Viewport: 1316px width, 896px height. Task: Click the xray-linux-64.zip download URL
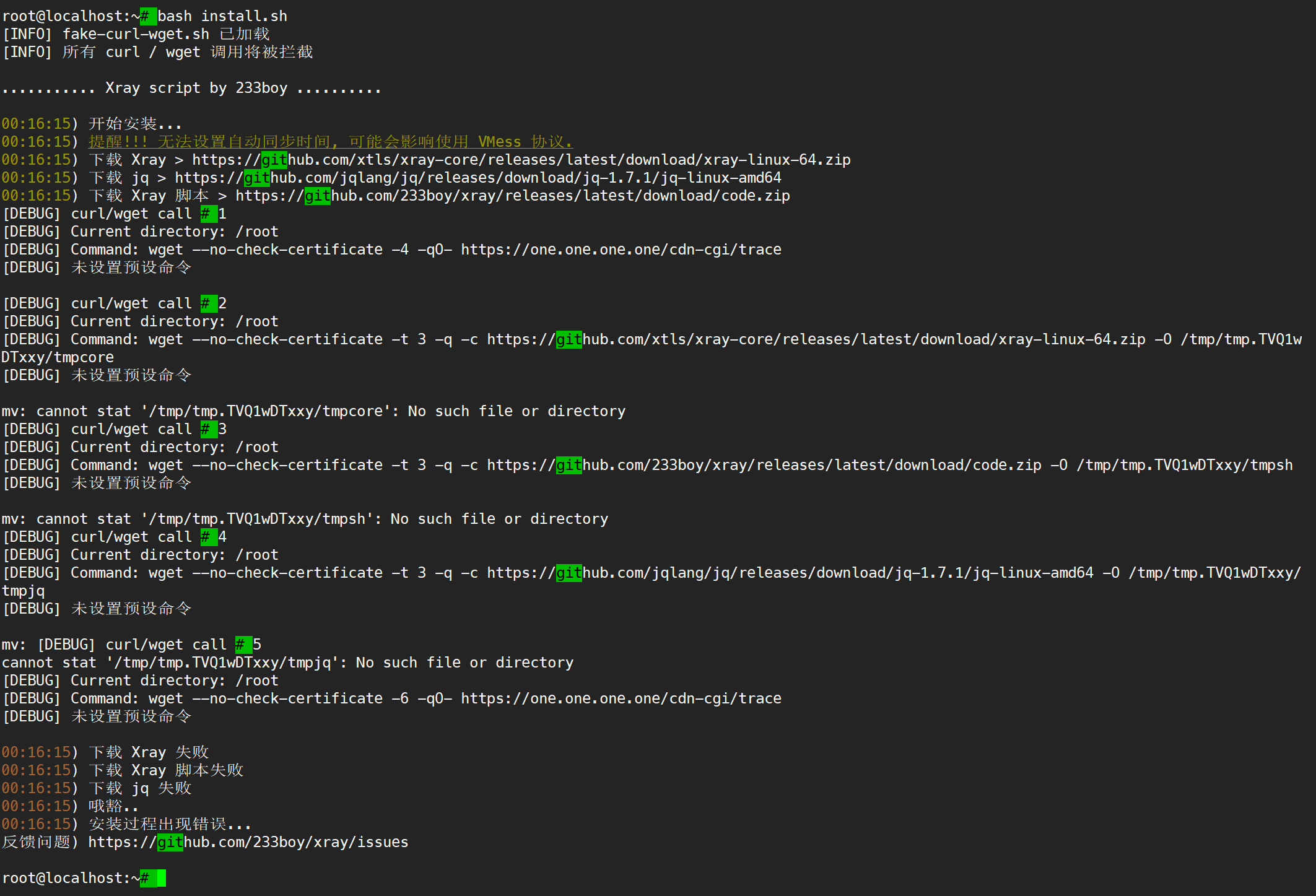521,160
